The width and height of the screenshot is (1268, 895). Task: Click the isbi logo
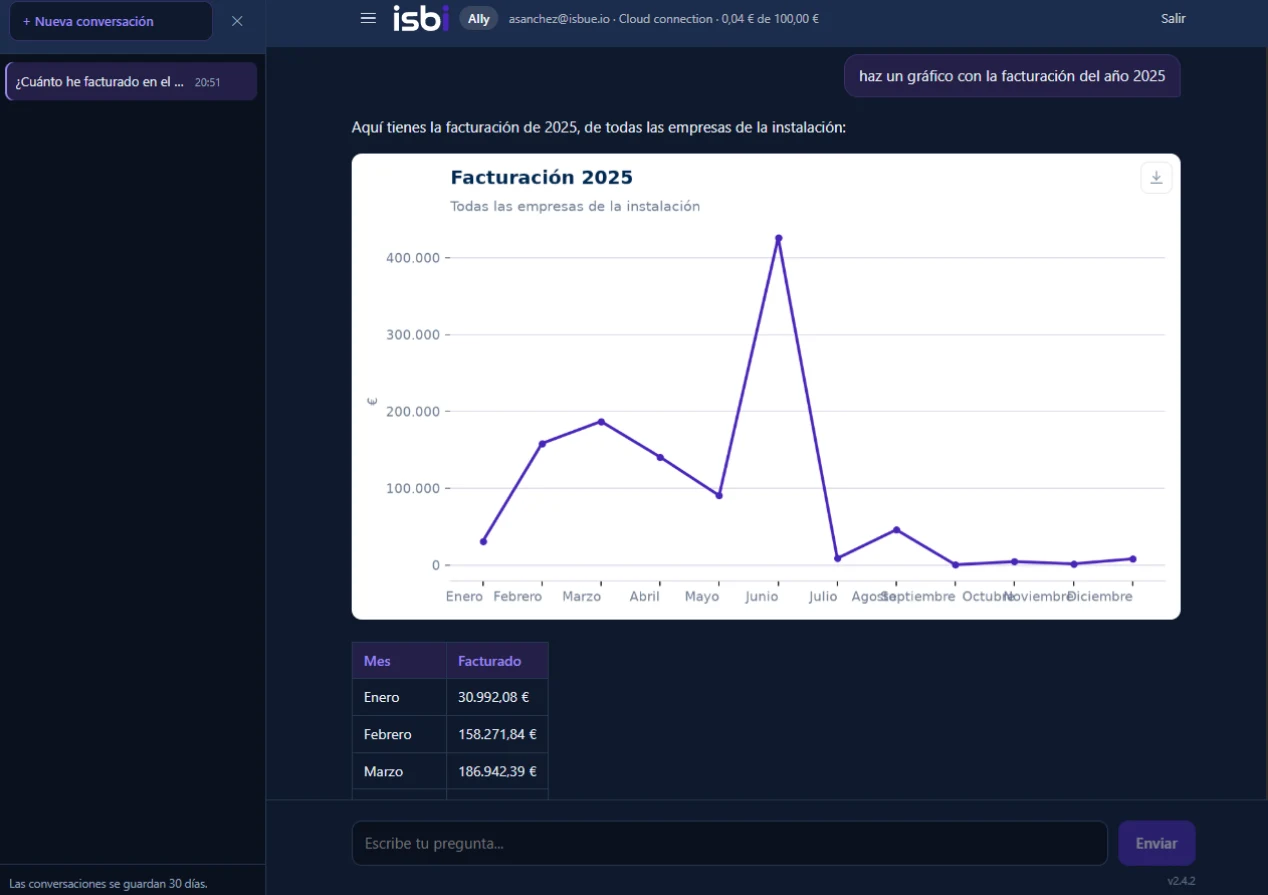pos(421,18)
